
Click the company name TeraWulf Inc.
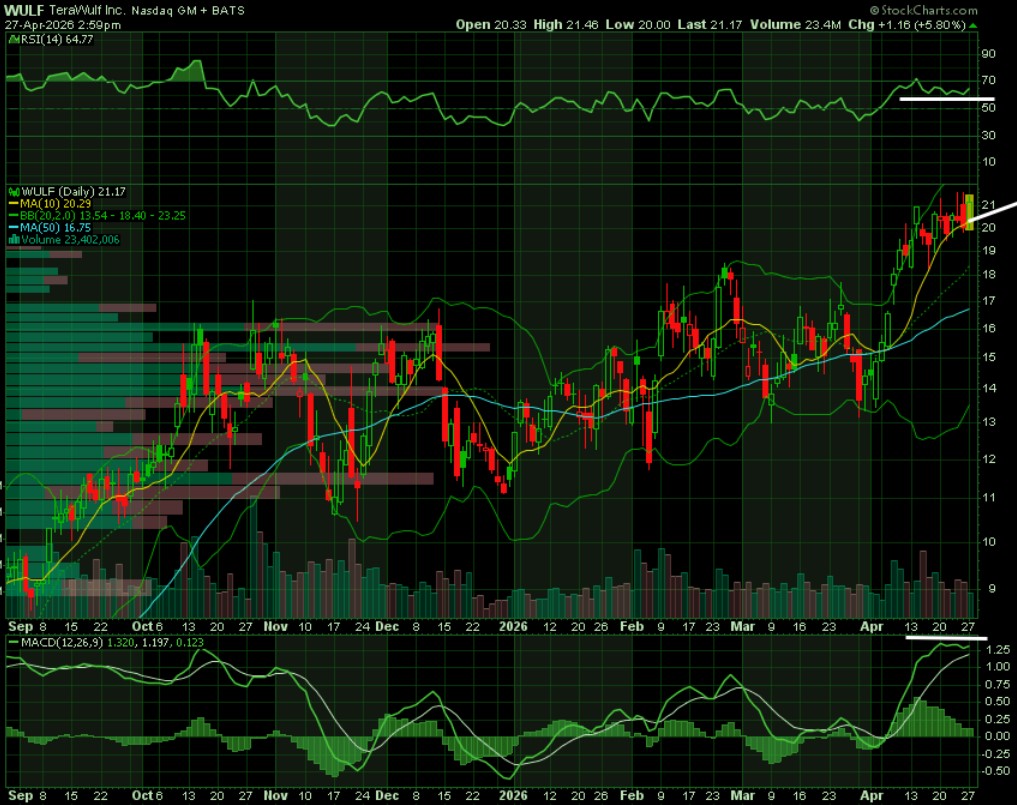click(88, 10)
